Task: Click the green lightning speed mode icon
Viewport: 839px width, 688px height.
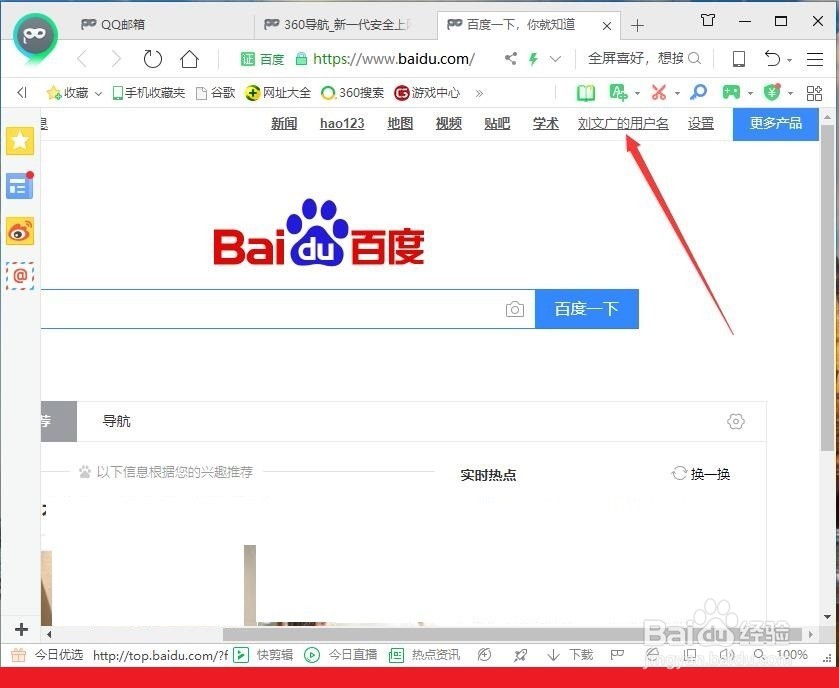Action: tap(533, 58)
